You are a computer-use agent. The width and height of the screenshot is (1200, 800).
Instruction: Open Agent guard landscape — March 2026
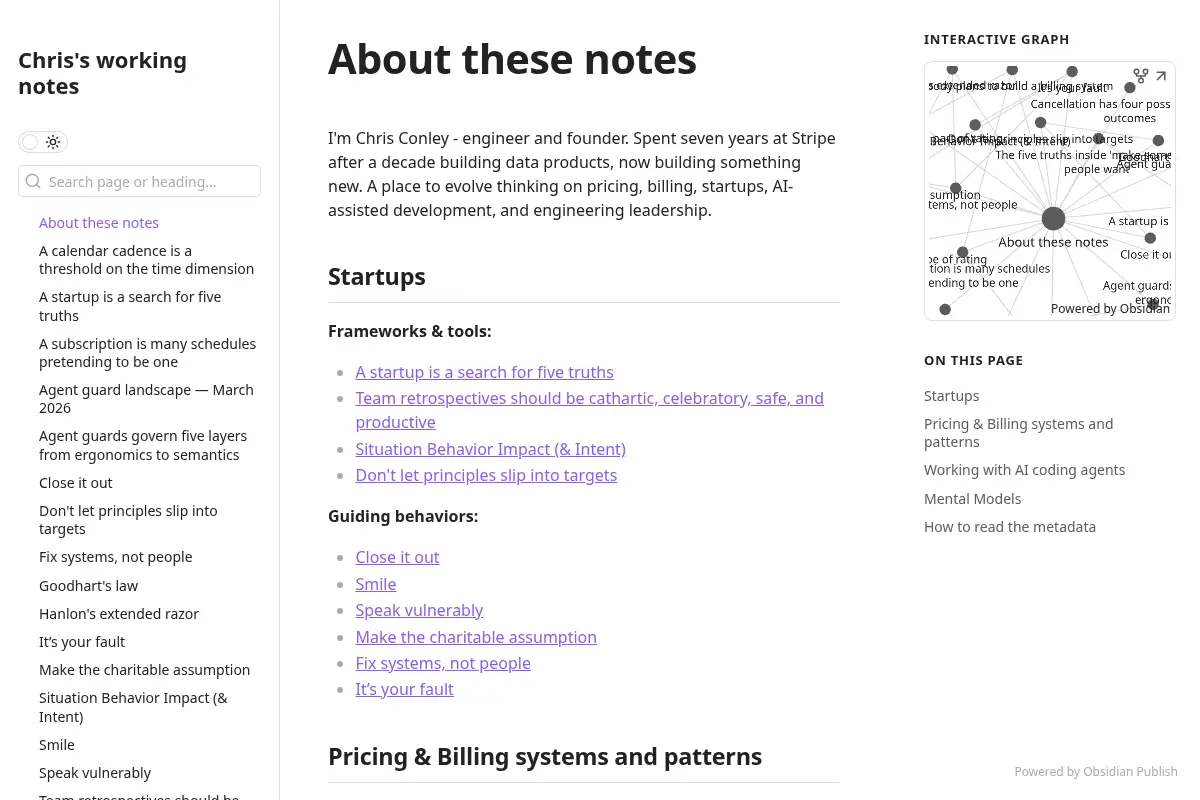pyautogui.click(x=146, y=399)
